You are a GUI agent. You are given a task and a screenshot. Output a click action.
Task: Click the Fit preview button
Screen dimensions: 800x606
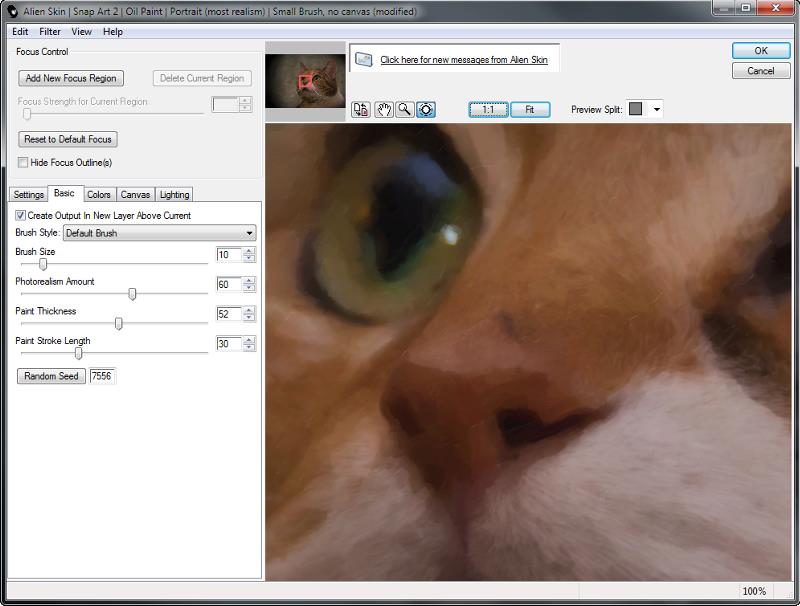pyautogui.click(x=530, y=109)
